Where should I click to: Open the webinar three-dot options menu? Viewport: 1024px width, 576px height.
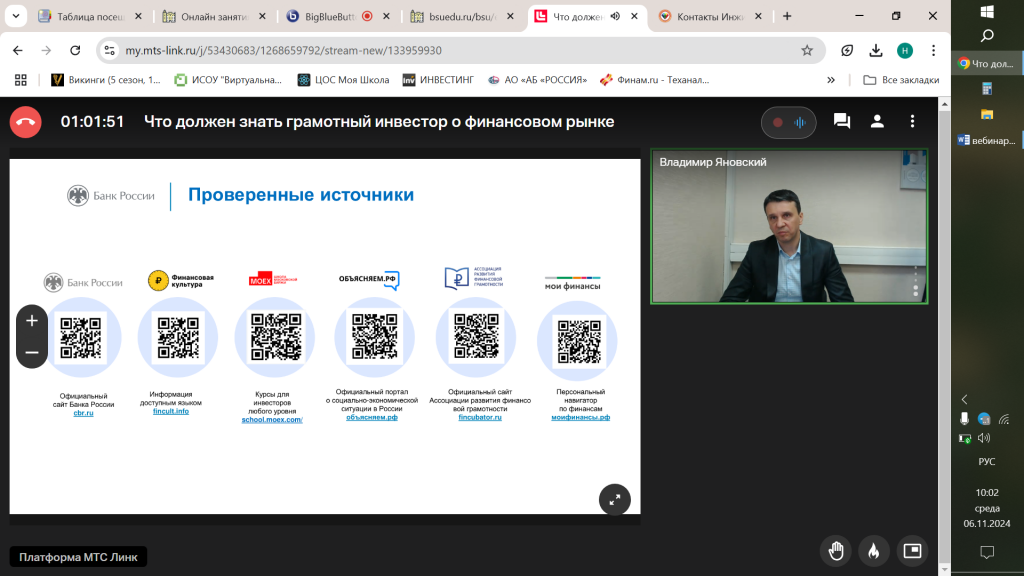coord(912,121)
